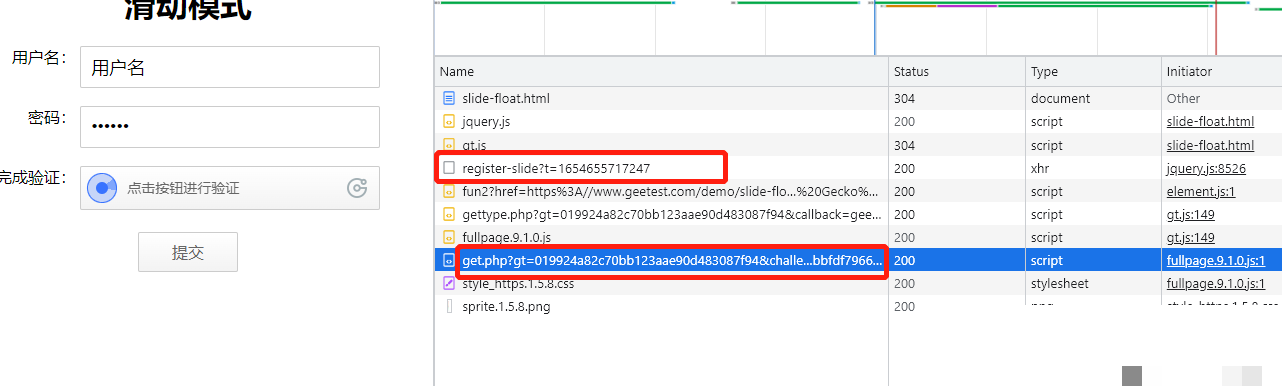Click the script icon on the highlighted get.php row
The width and height of the screenshot is (1282, 386).
(449, 261)
